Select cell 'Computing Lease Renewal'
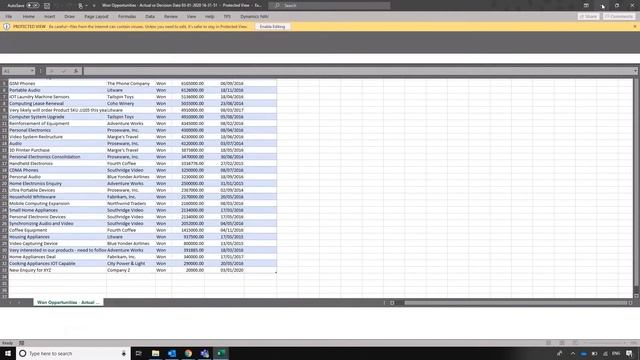This screenshot has width=640, height=360. (58, 104)
